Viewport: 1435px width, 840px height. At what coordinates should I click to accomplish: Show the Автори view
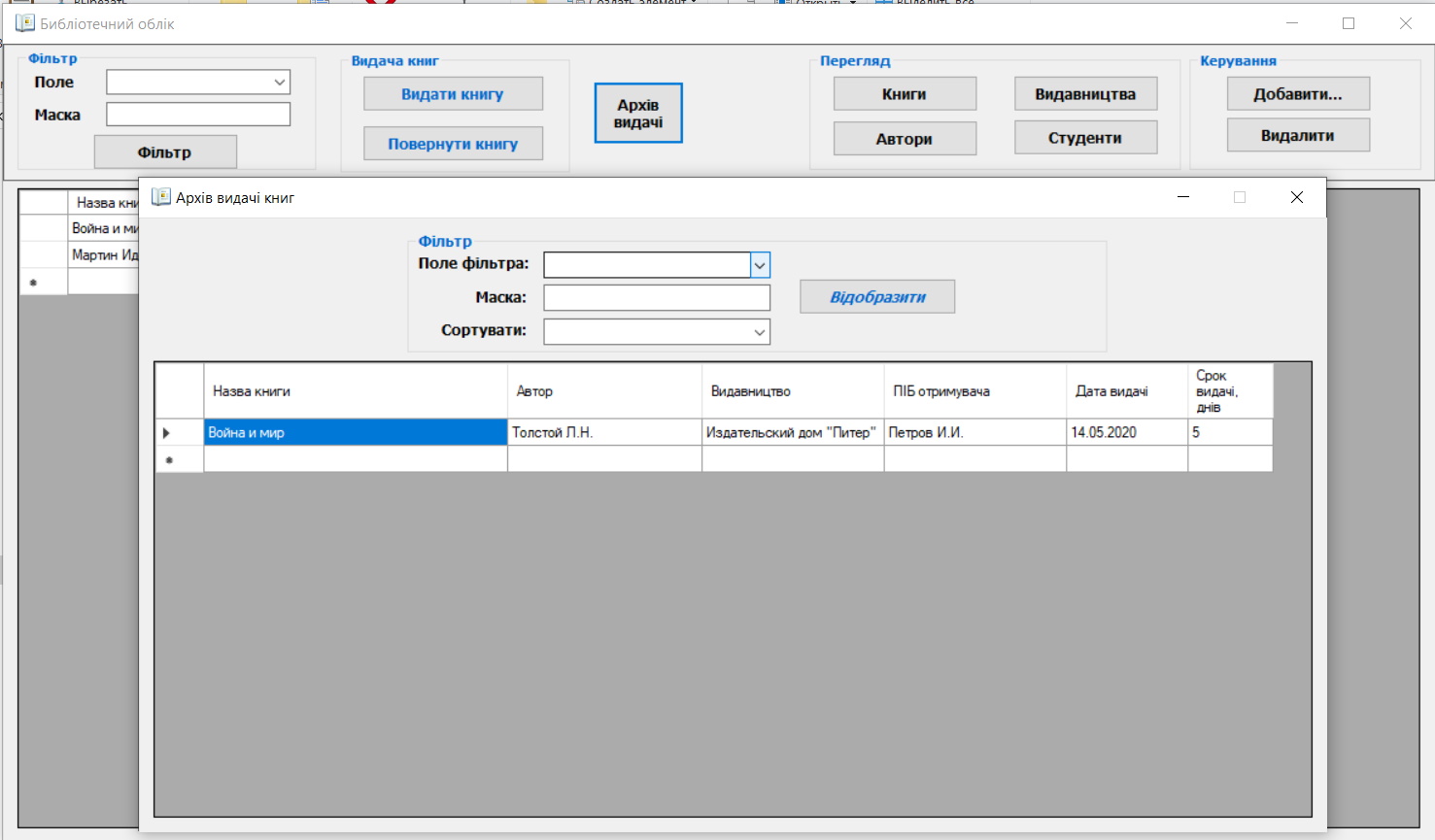click(x=905, y=139)
